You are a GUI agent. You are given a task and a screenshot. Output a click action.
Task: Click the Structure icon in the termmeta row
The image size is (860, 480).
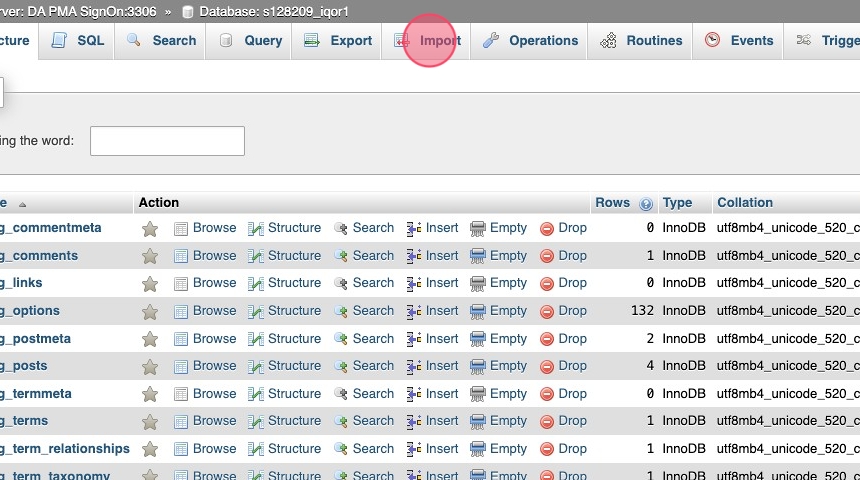[256, 395]
